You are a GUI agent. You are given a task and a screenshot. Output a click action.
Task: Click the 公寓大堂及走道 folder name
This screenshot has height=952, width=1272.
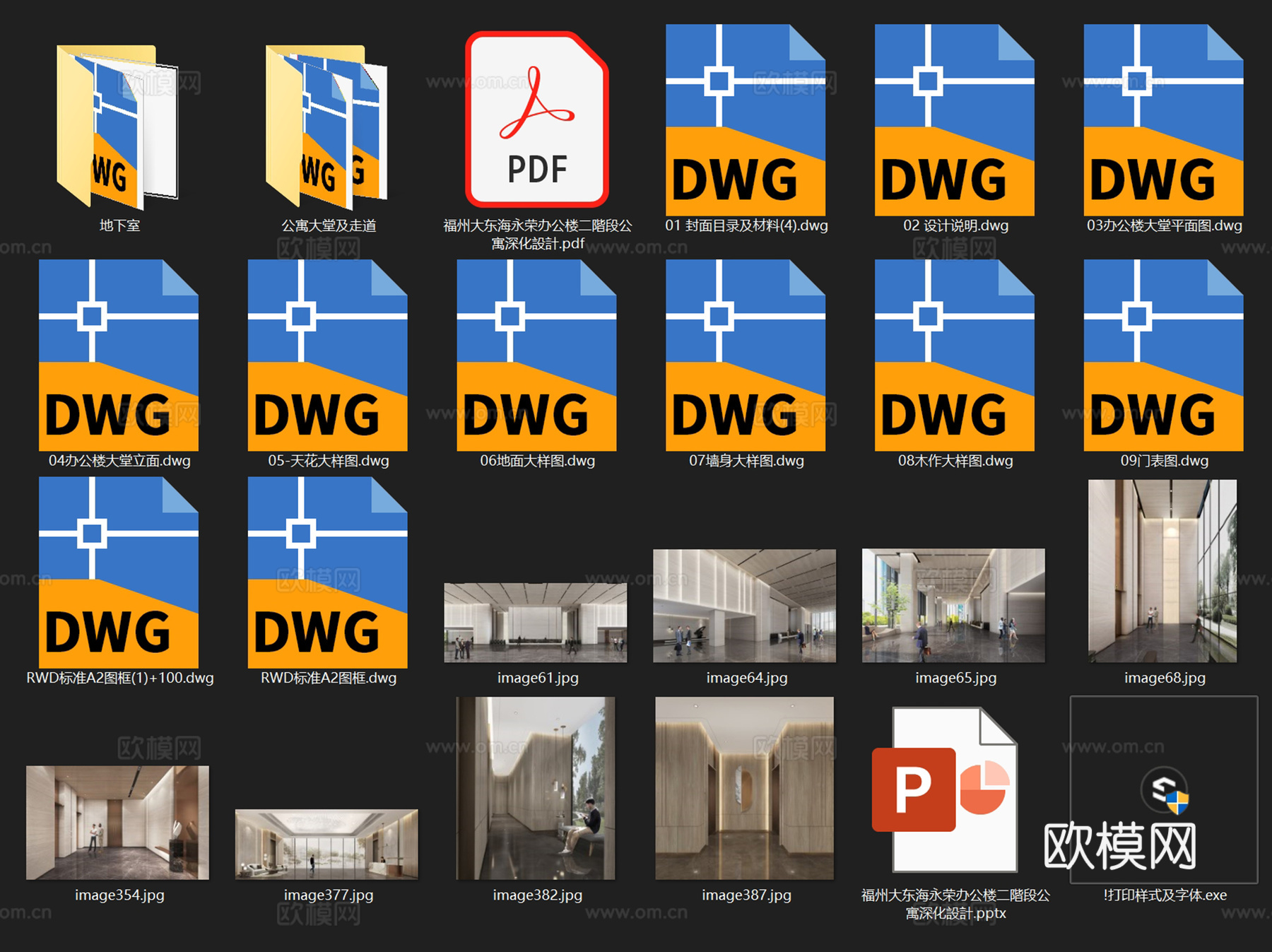click(329, 225)
